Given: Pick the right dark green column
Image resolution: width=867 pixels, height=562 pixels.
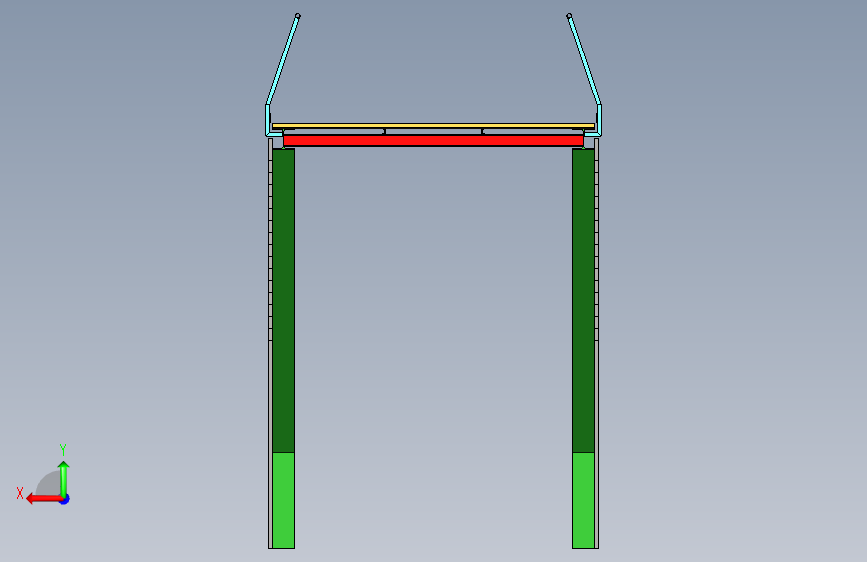Looking at the screenshot, I should click(583, 300).
